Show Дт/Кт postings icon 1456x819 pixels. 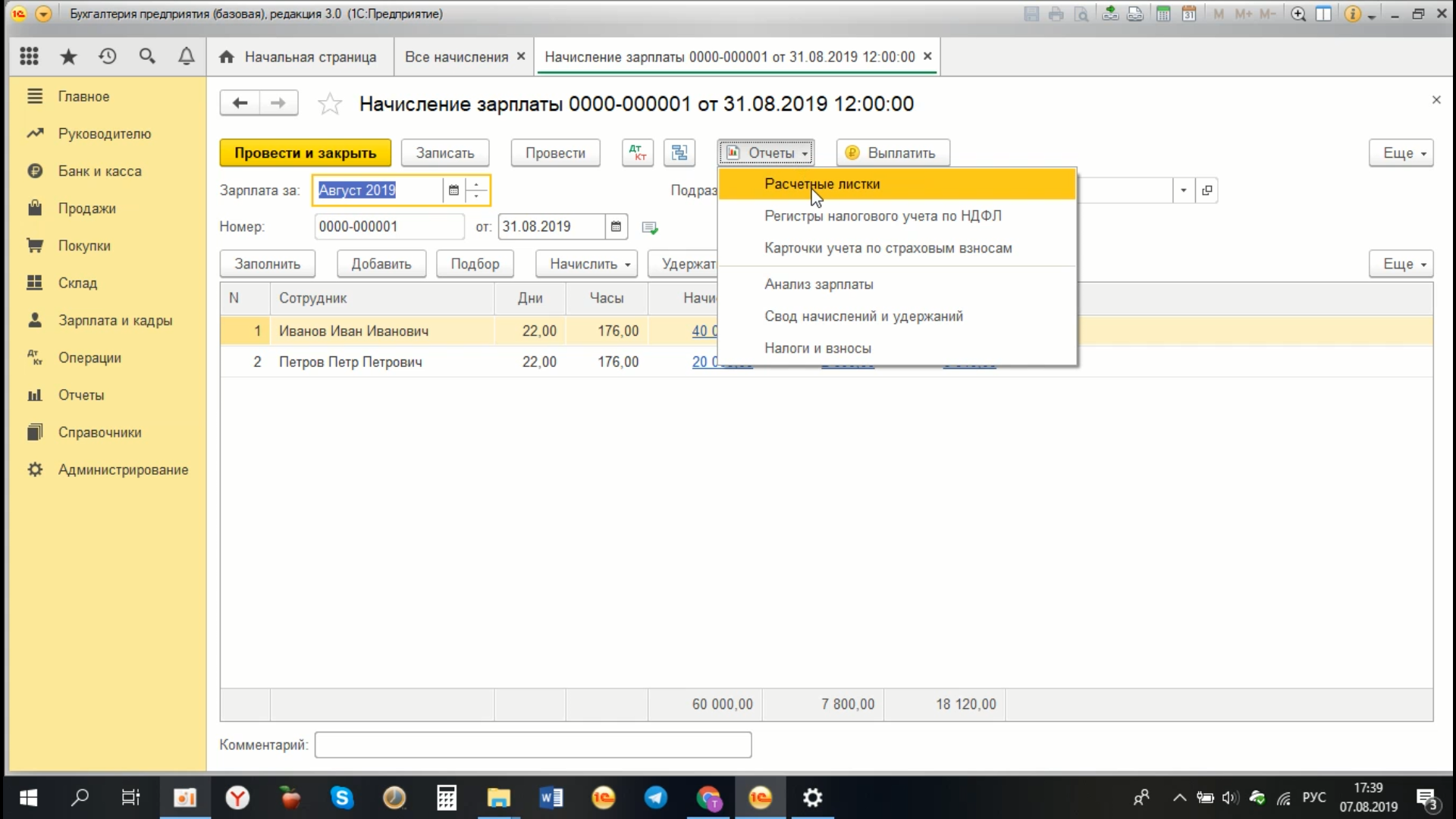pos(637,152)
